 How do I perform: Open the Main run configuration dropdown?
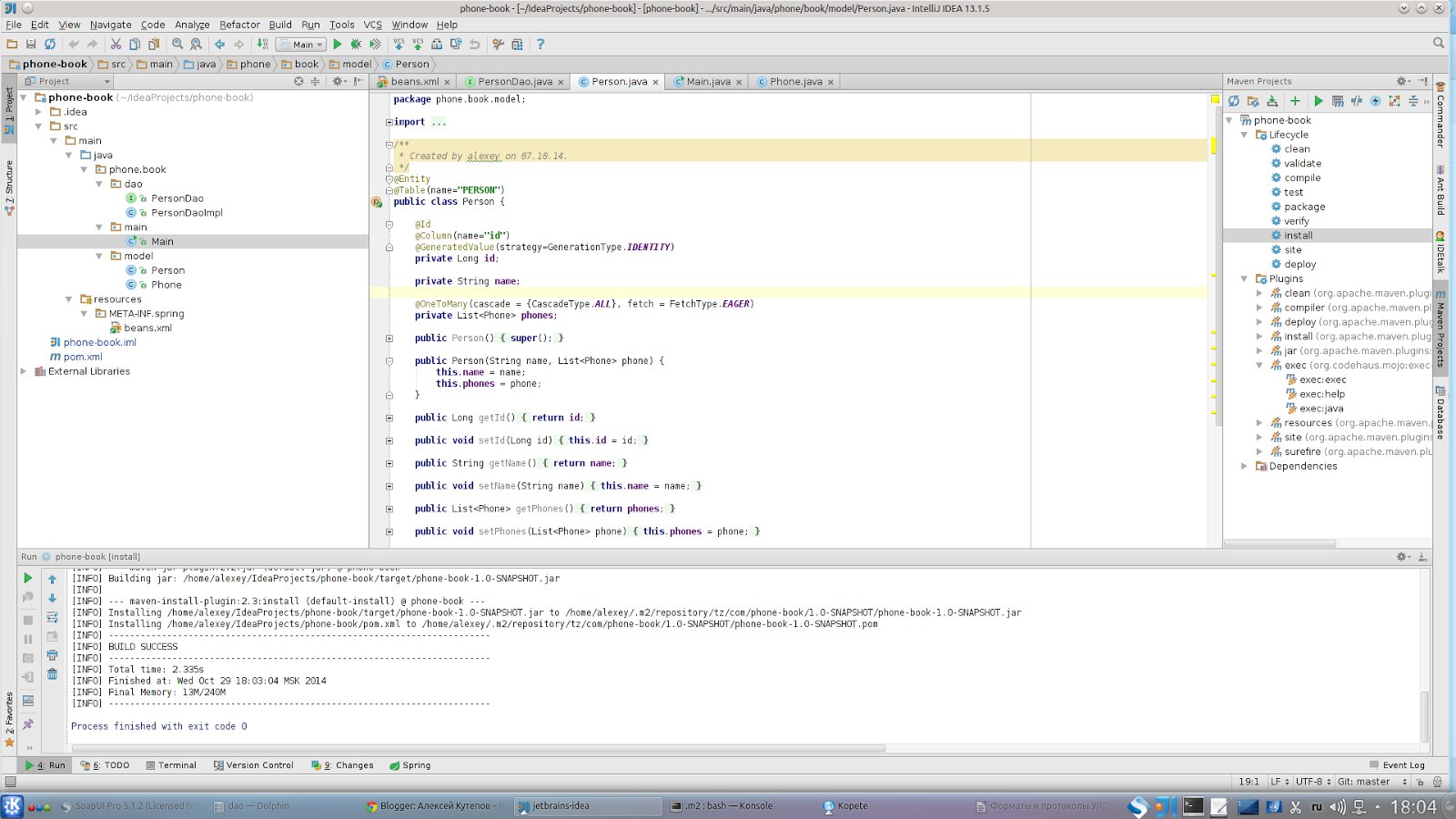pos(300,44)
